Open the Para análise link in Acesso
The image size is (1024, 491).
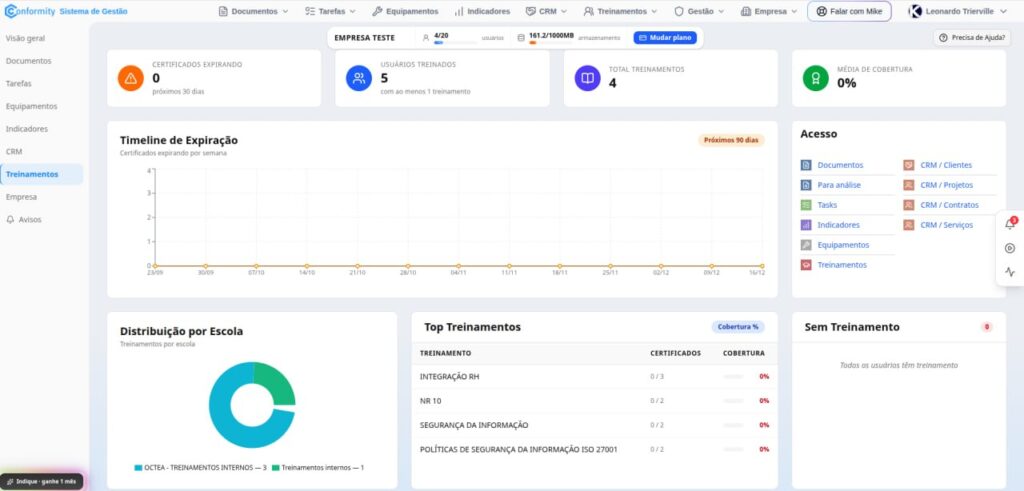click(x=839, y=185)
